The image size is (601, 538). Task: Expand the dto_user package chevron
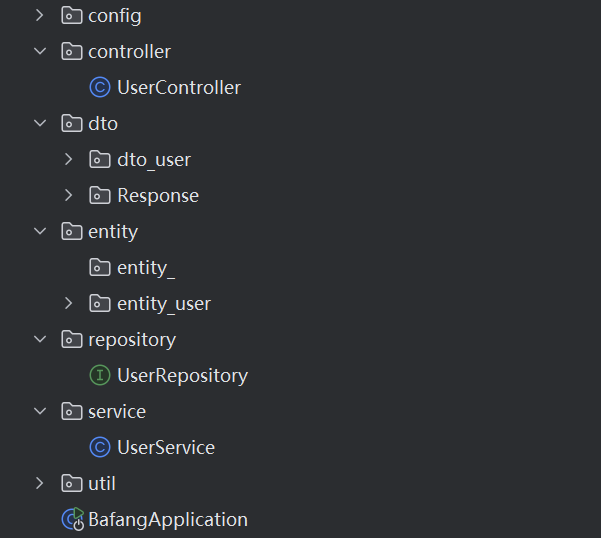pos(68,159)
